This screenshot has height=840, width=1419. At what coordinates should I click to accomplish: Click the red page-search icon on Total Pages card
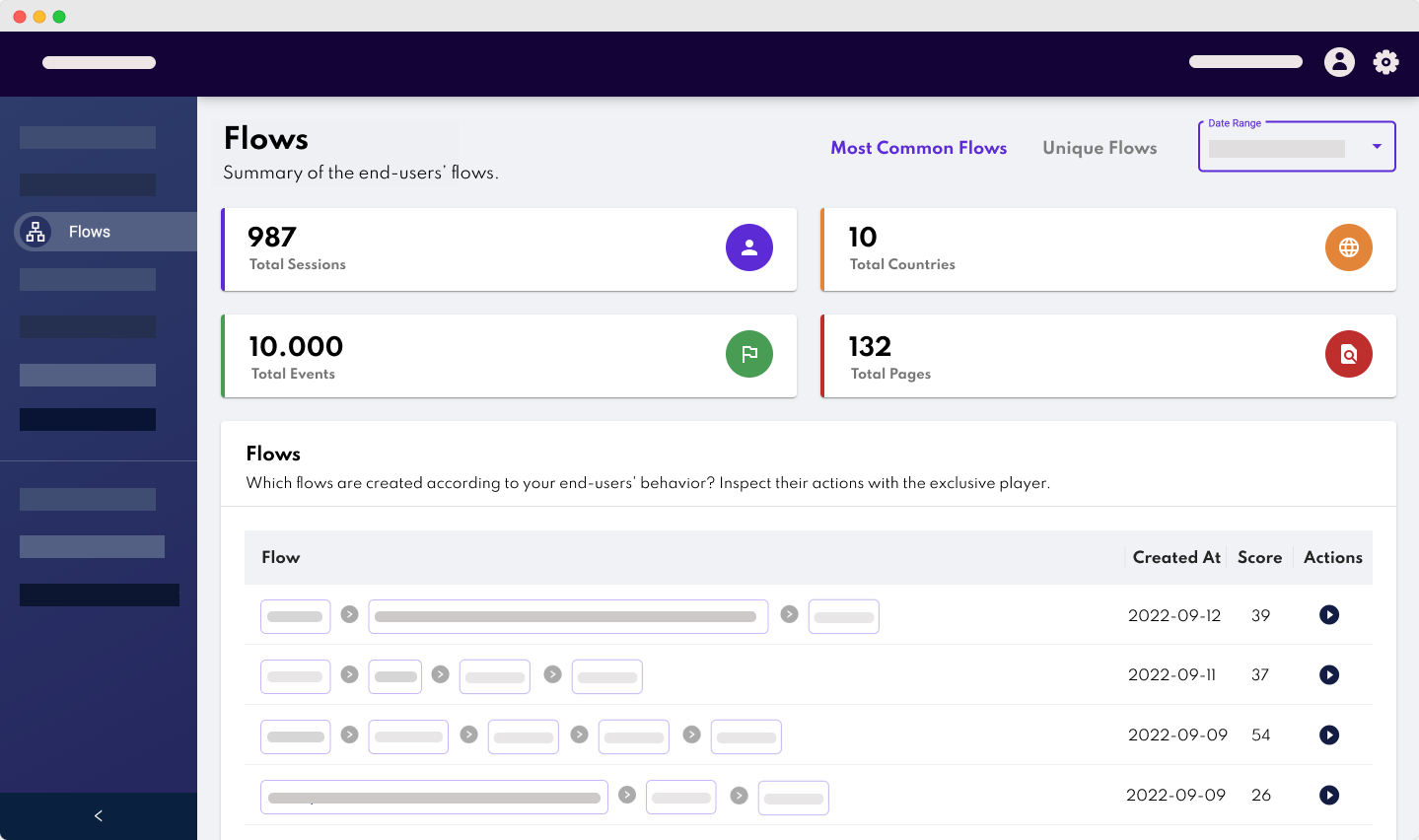tap(1348, 354)
